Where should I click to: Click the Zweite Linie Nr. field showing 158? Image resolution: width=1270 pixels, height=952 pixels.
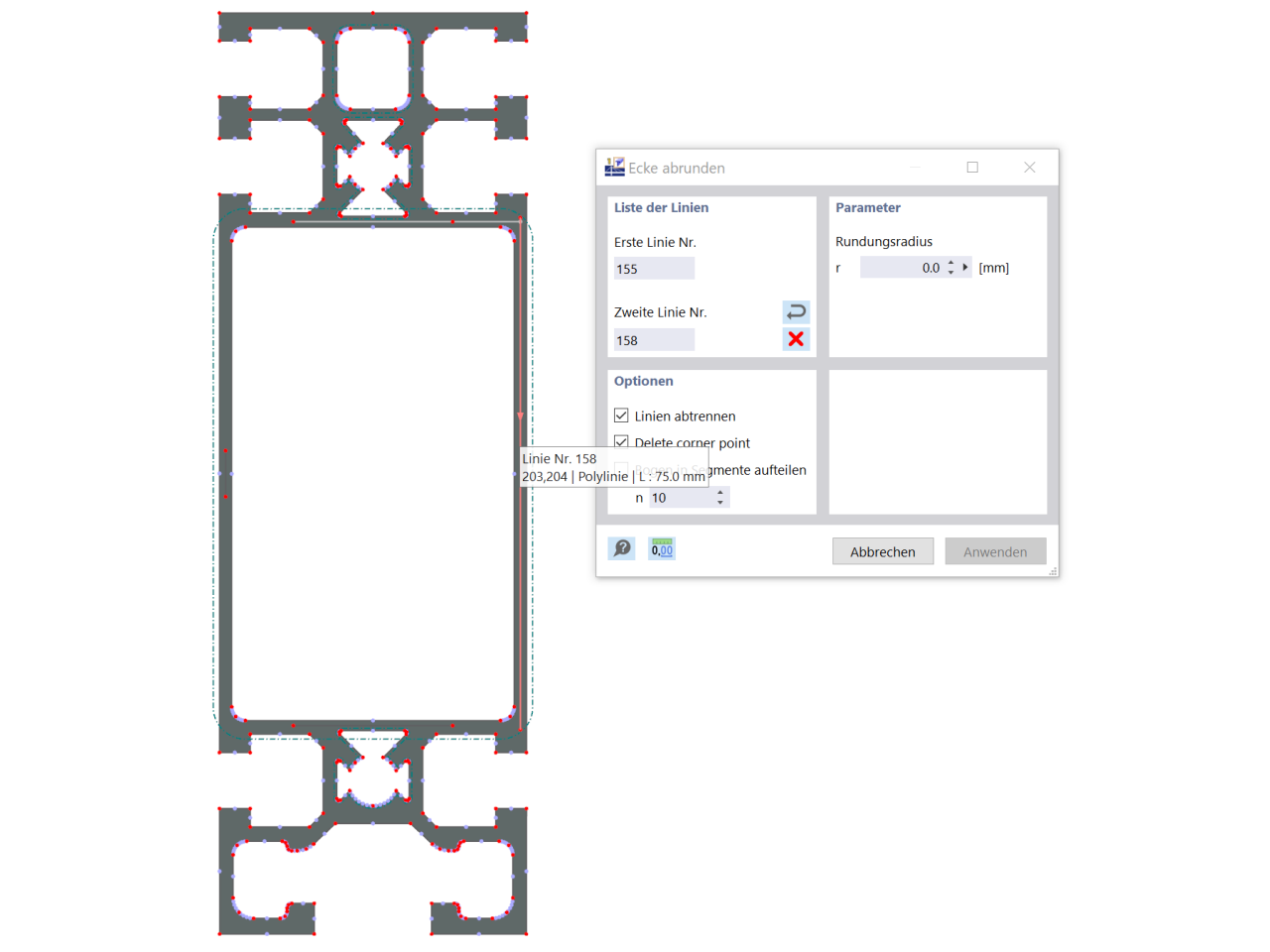click(654, 340)
